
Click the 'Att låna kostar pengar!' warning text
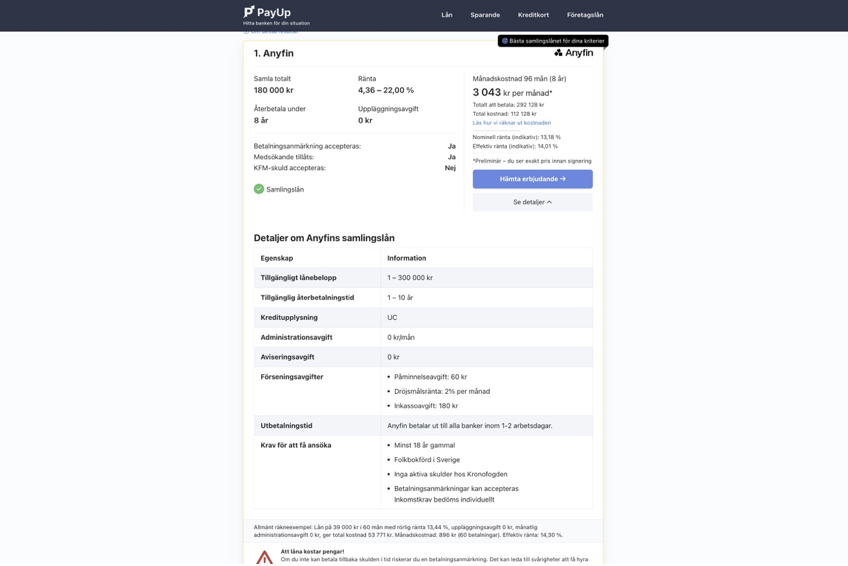coord(312,551)
